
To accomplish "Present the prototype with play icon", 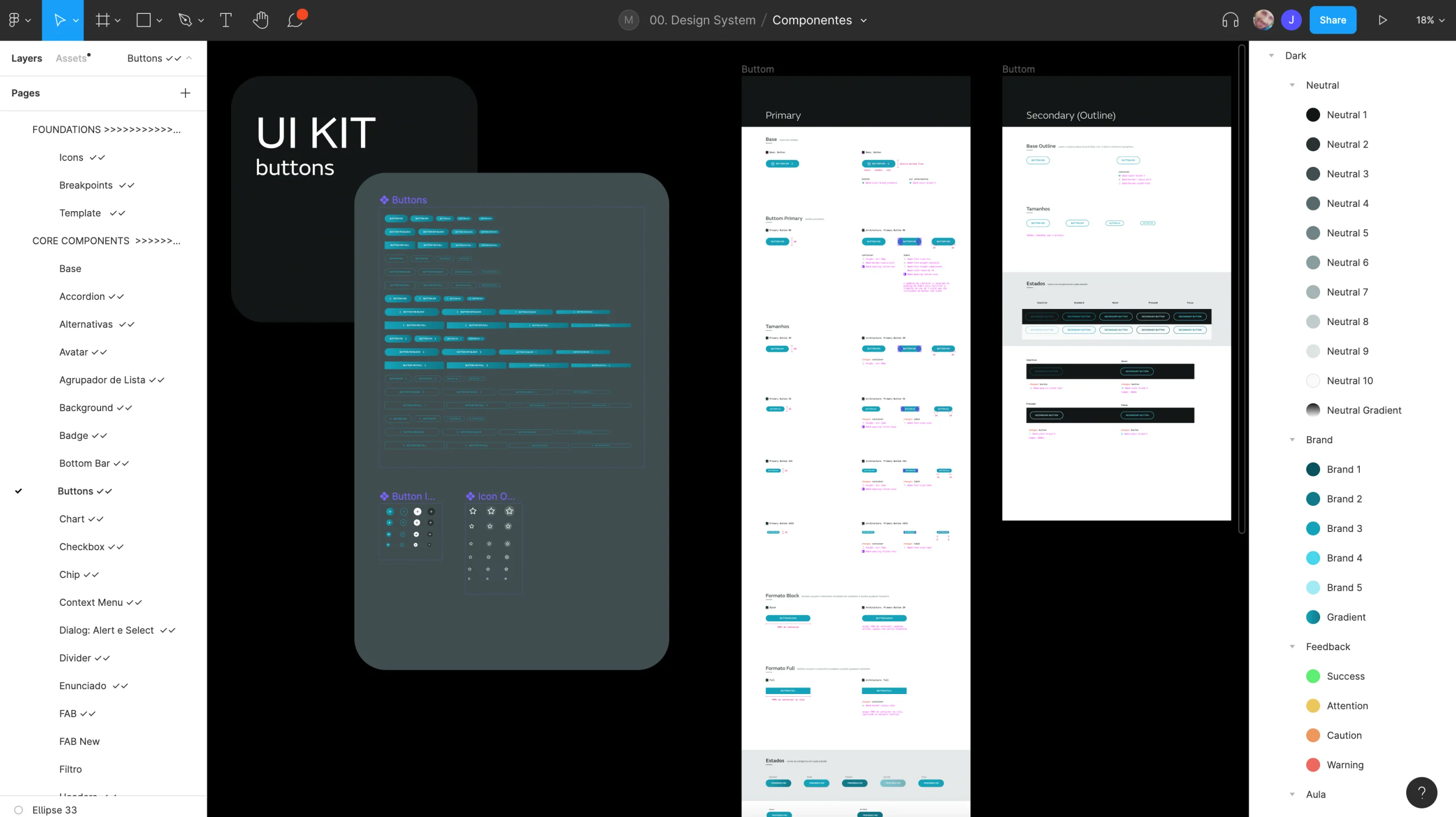I will (1383, 20).
